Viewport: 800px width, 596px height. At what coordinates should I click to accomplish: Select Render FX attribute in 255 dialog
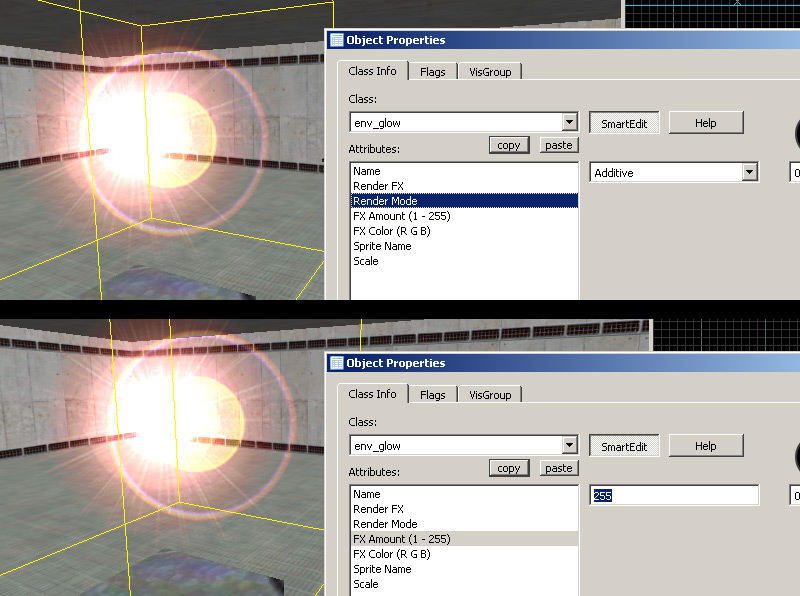tap(464, 509)
